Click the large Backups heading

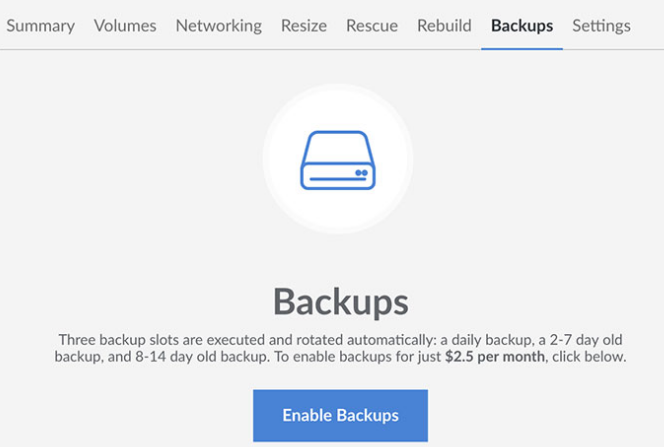coord(340,301)
